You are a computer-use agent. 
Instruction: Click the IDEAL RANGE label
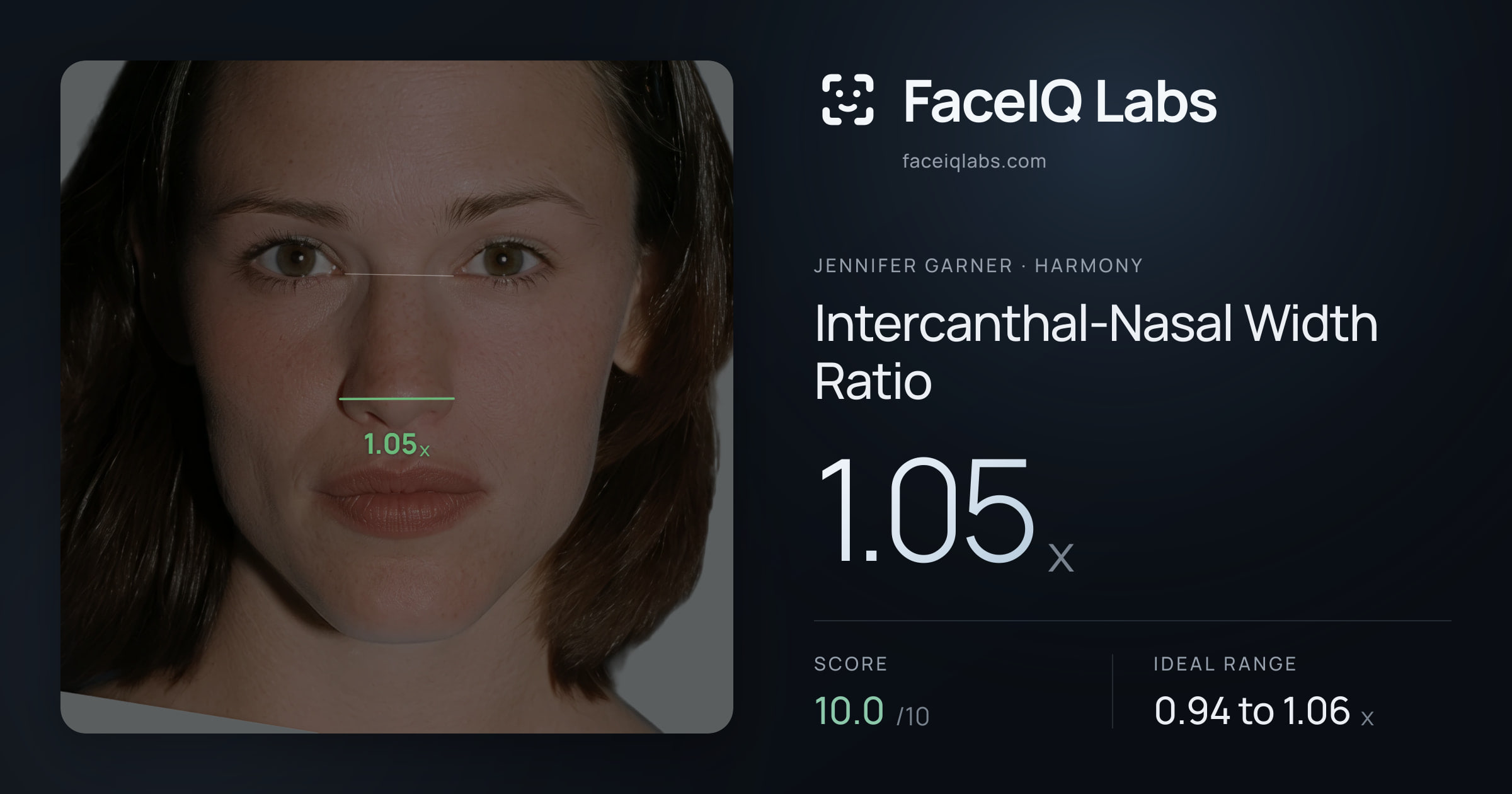click(x=1225, y=664)
